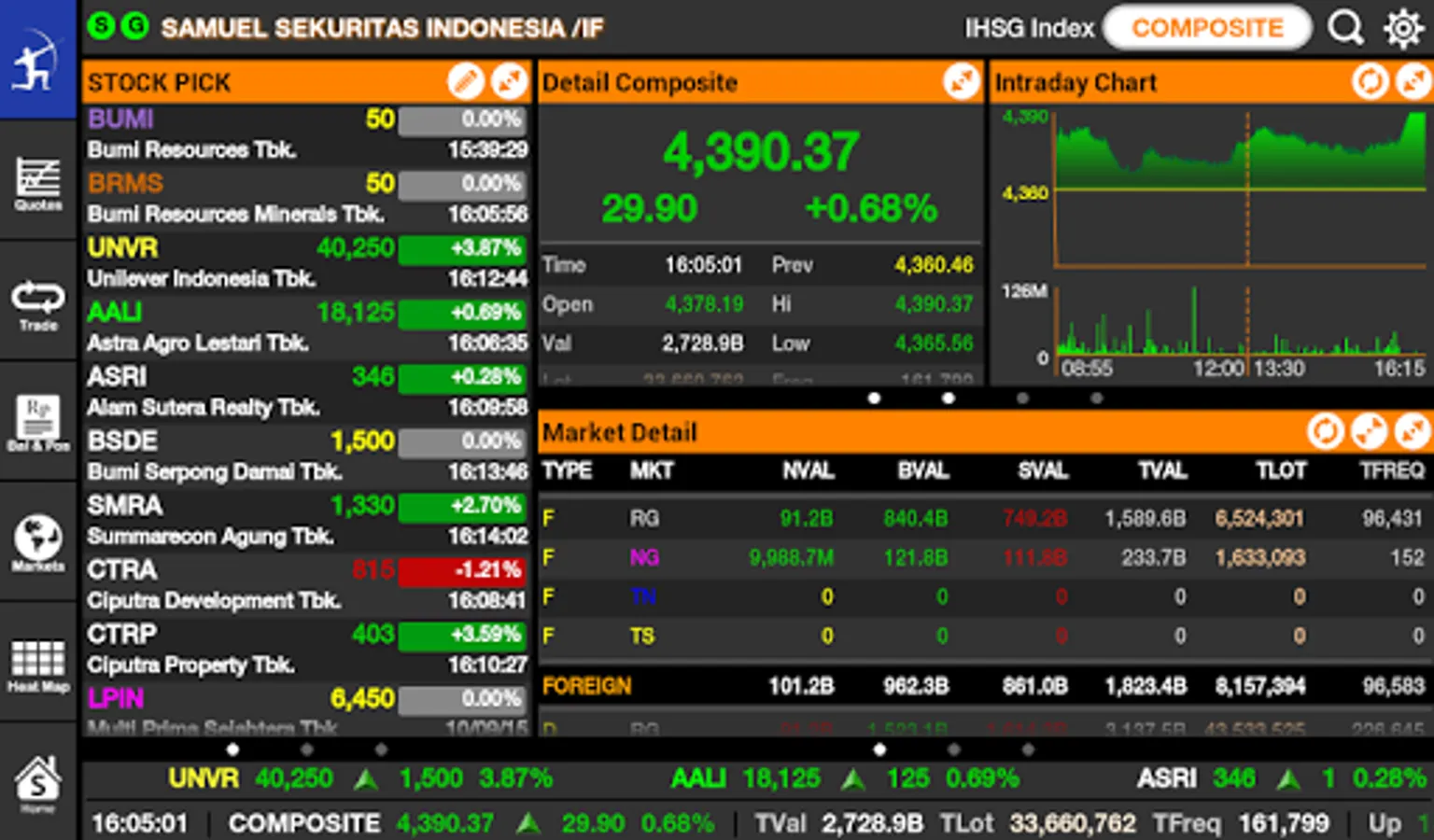
Task: Select the FOREIGN totals row
Action: 985,686
